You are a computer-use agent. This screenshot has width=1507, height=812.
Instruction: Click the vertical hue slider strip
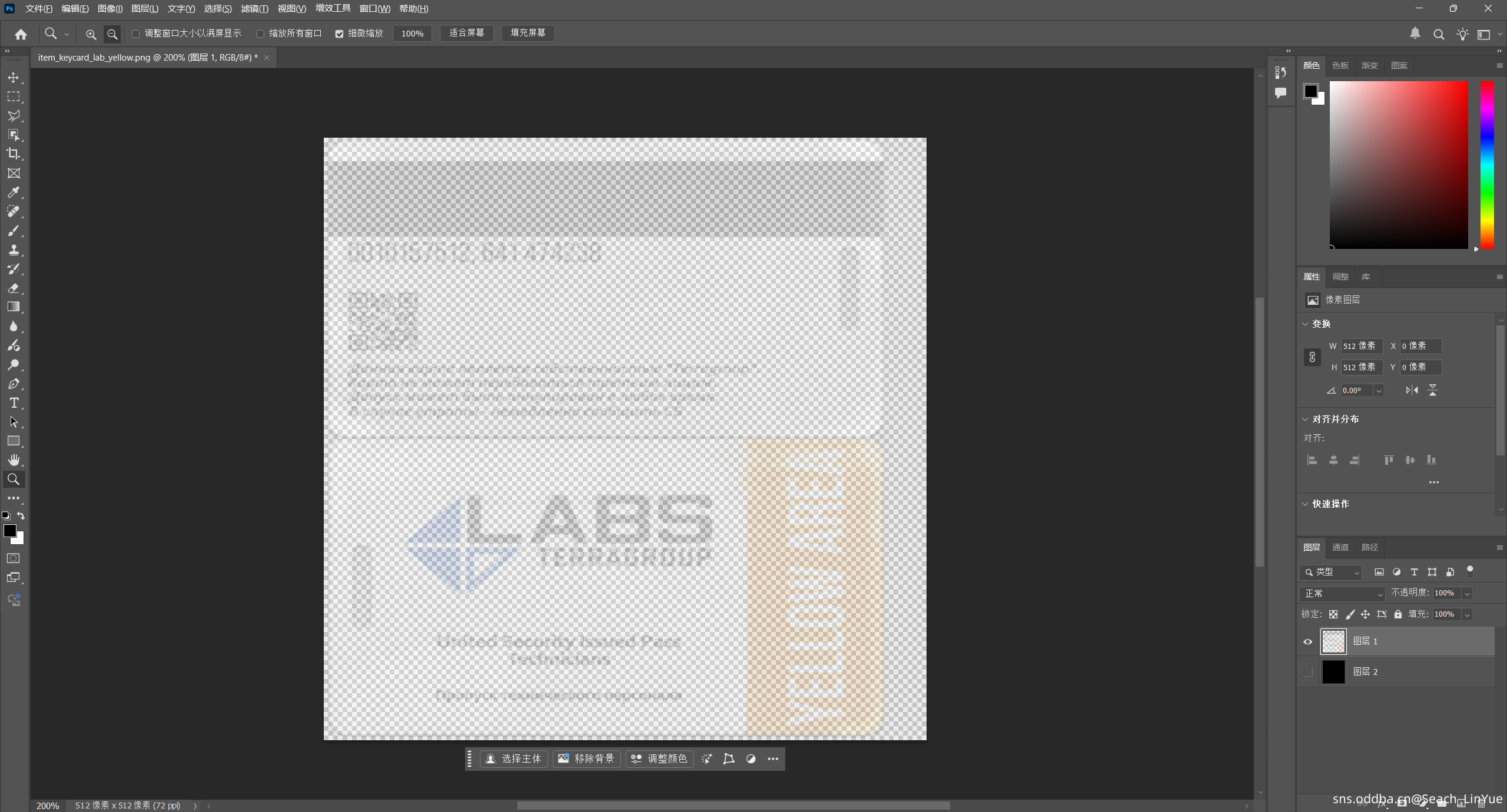click(1487, 165)
